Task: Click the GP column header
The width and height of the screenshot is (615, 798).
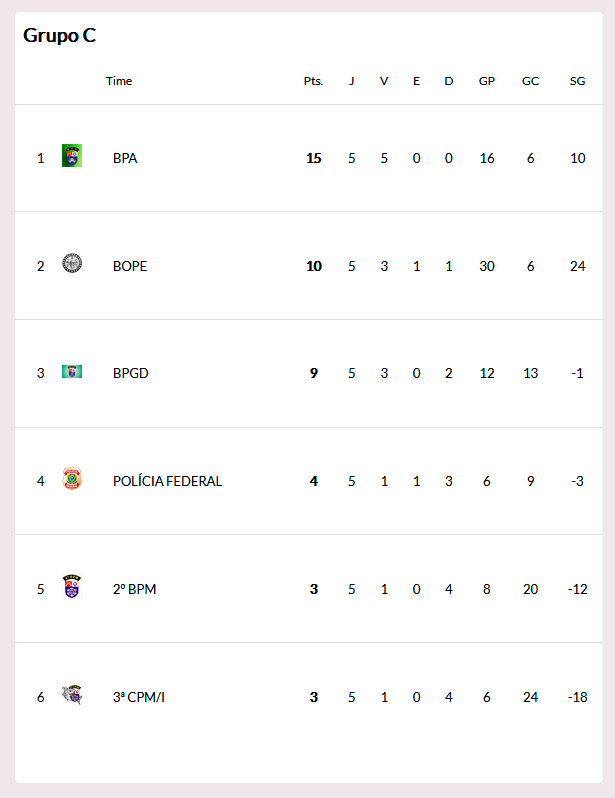Action: click(487, 81)
